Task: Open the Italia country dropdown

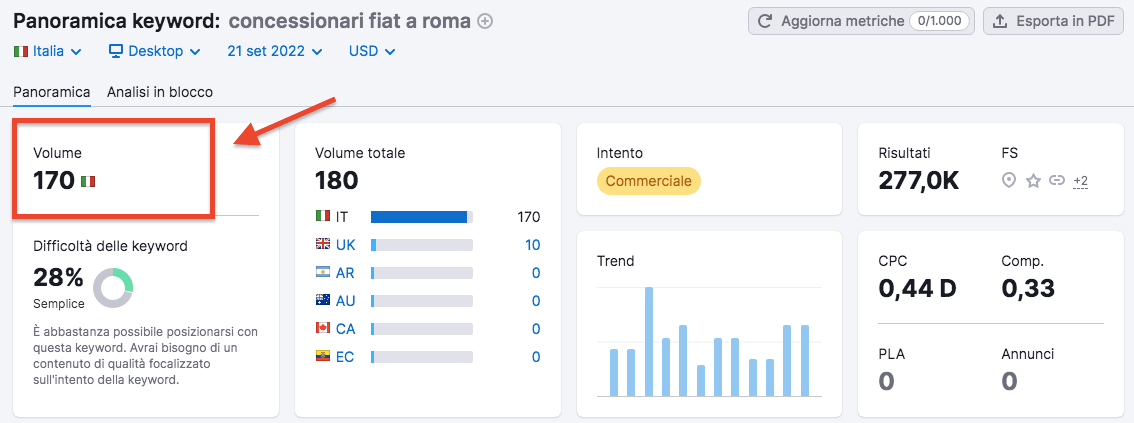Action: pyautogui.click(x=47, y=51)
